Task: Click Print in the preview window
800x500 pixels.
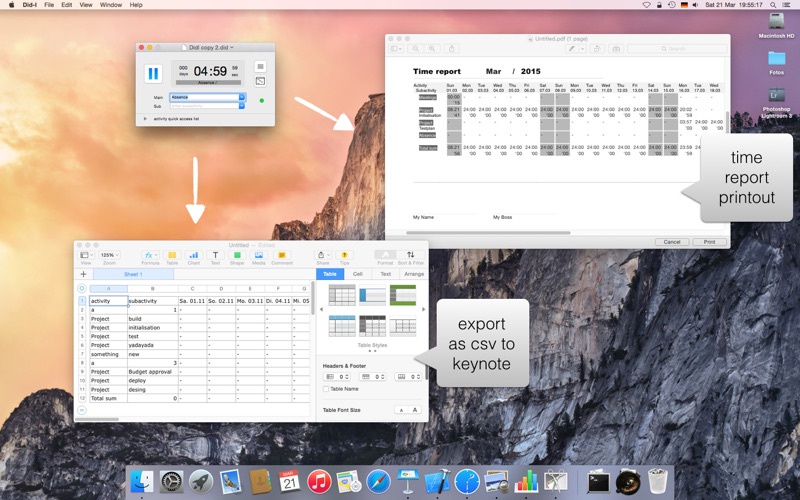Action: [709, 242]
